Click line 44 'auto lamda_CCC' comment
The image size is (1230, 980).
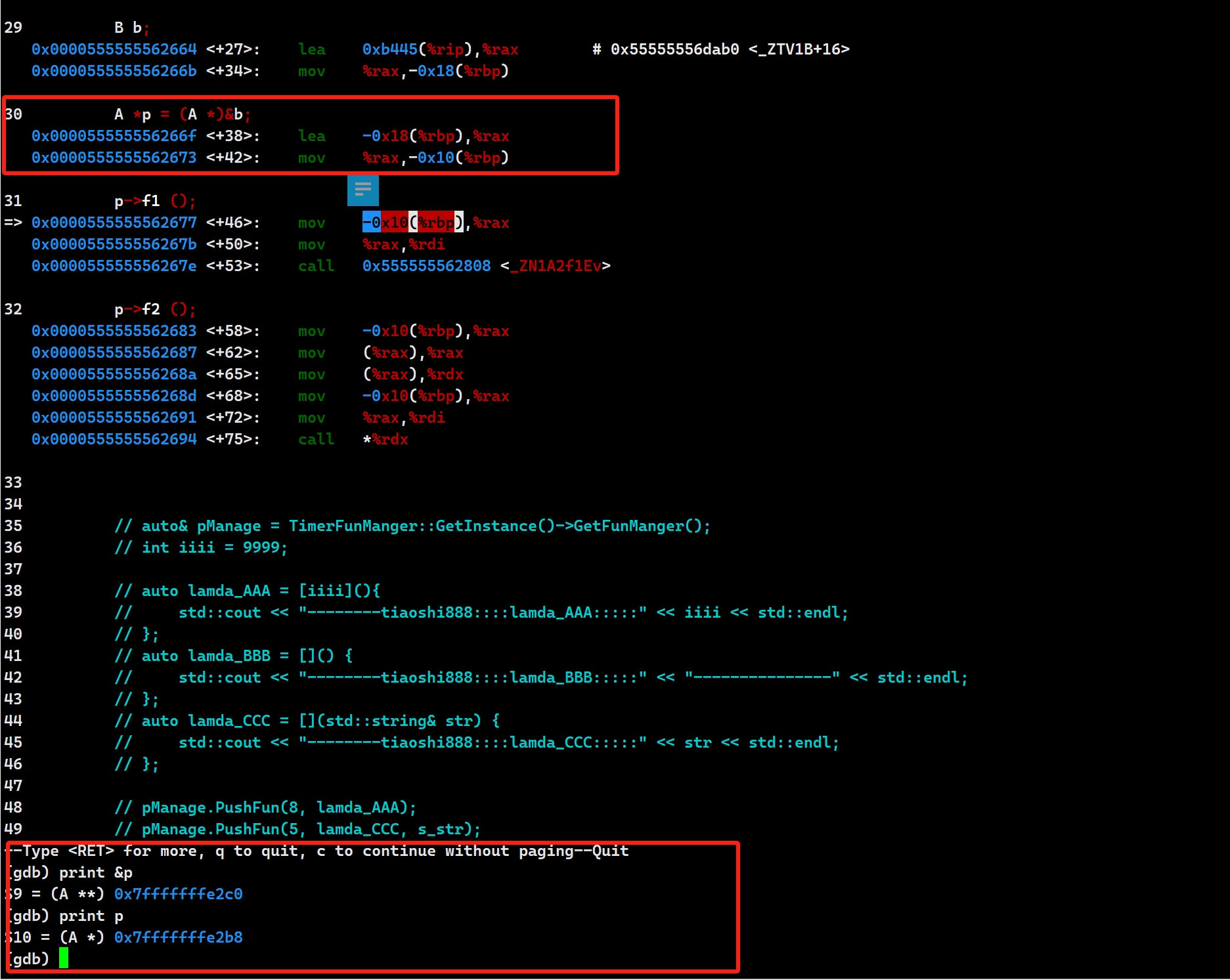click(x=307, y=721)
